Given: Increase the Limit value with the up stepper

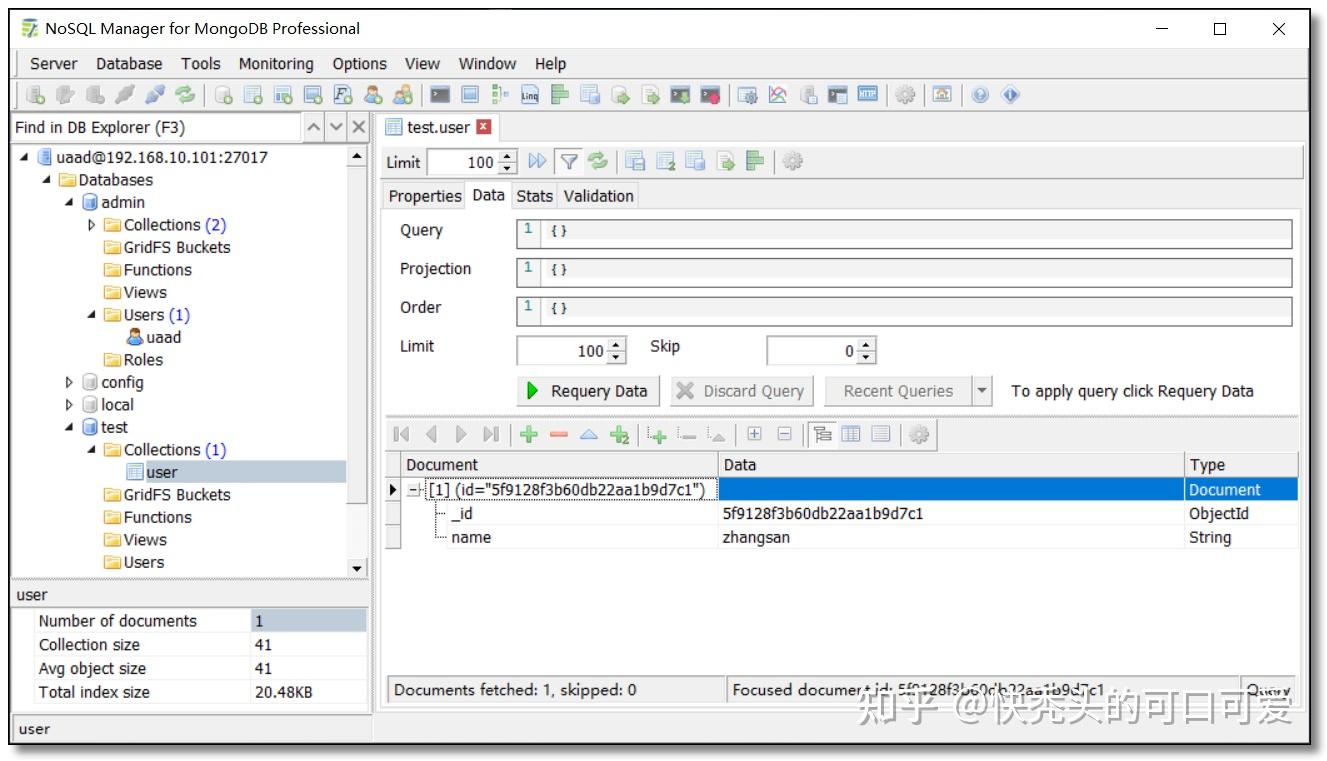Looking at the screenshot, I should (614, 345).
